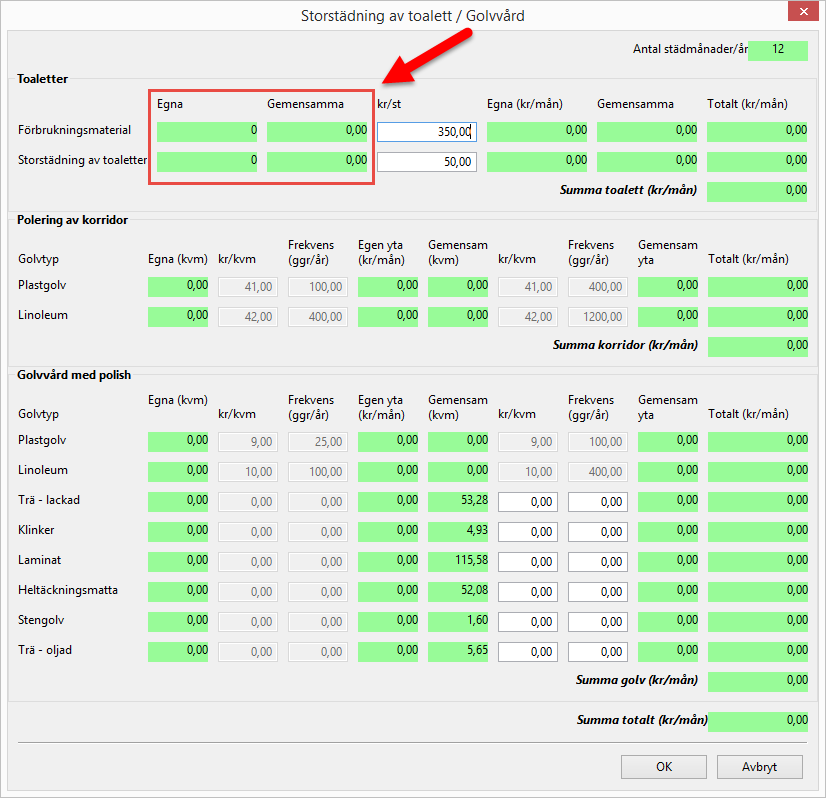Select the Antal städmånader/år field showing 12
The image size is (826, 798).
(777, 50)
